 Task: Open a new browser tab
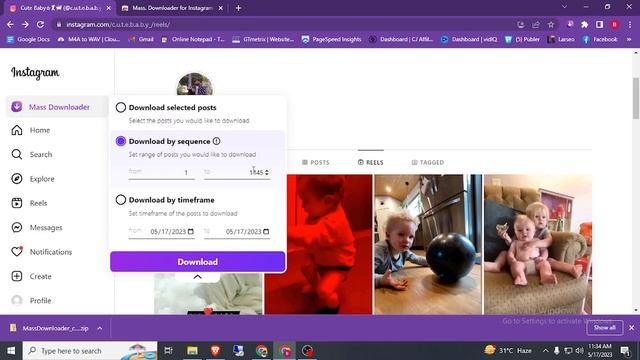click(x=238, y=8)
